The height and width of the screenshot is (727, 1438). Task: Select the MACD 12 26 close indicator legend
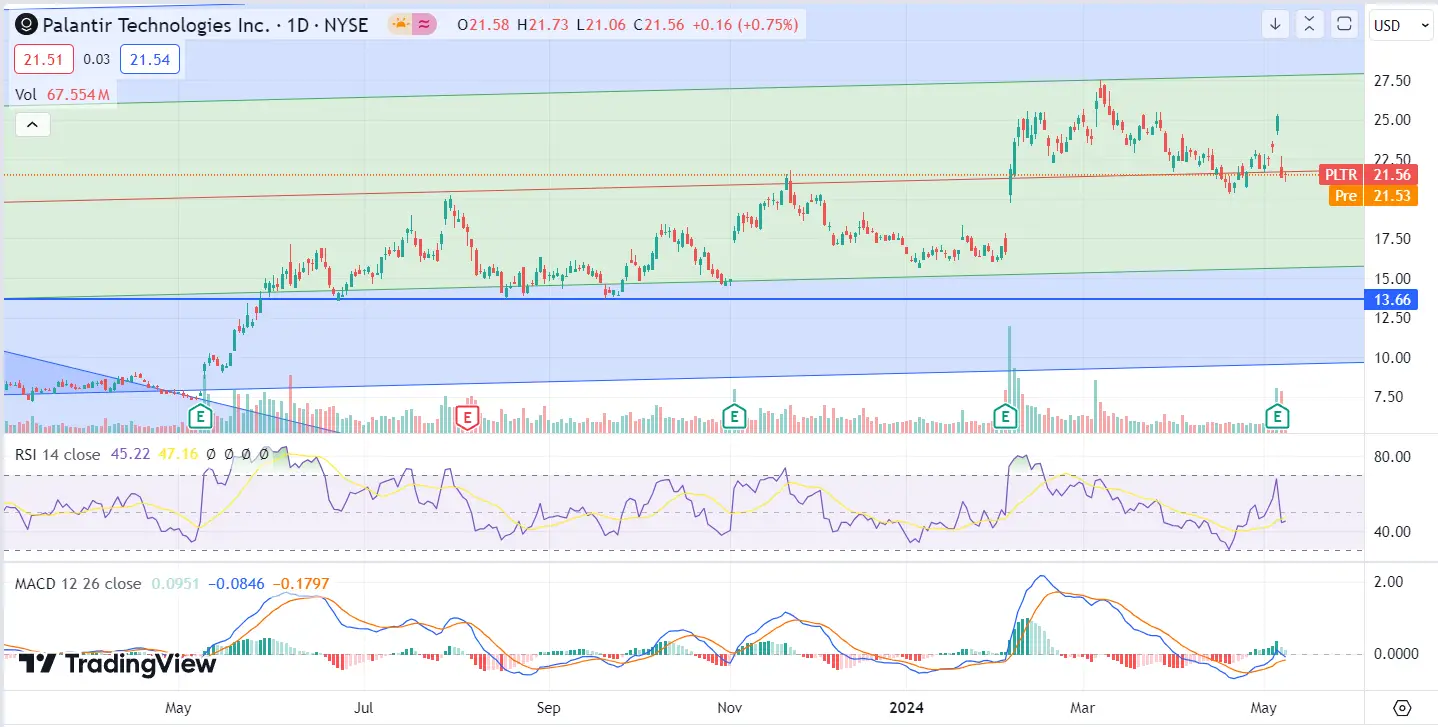78,583
